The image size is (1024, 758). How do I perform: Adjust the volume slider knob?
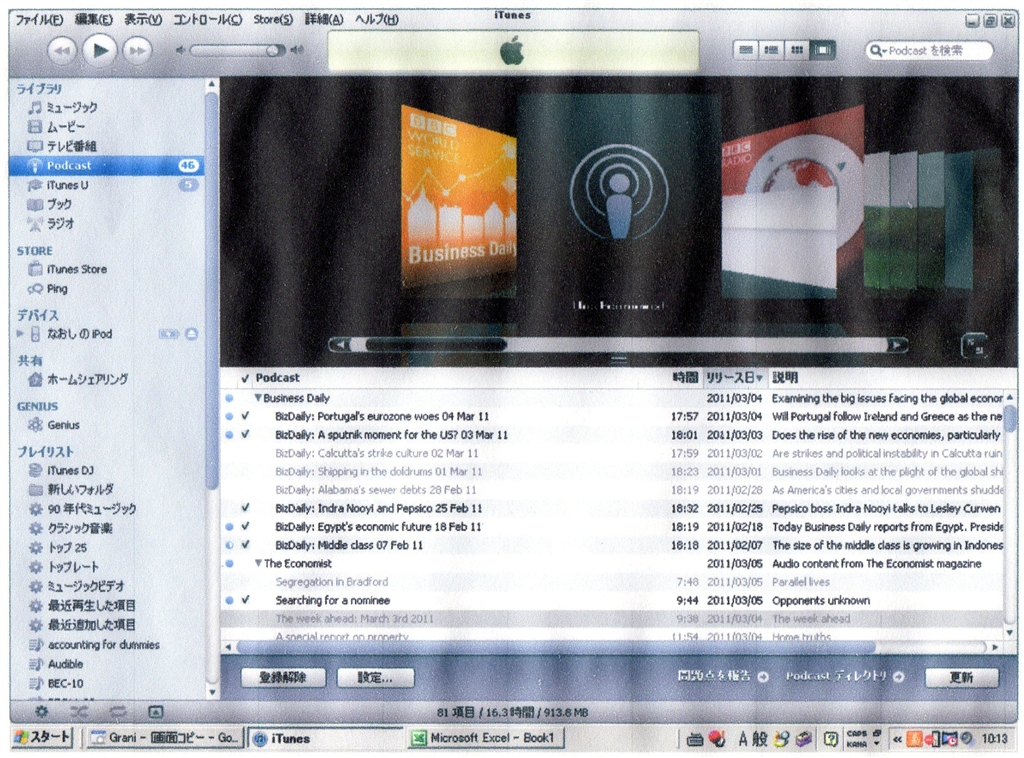[x=274, y=50]
